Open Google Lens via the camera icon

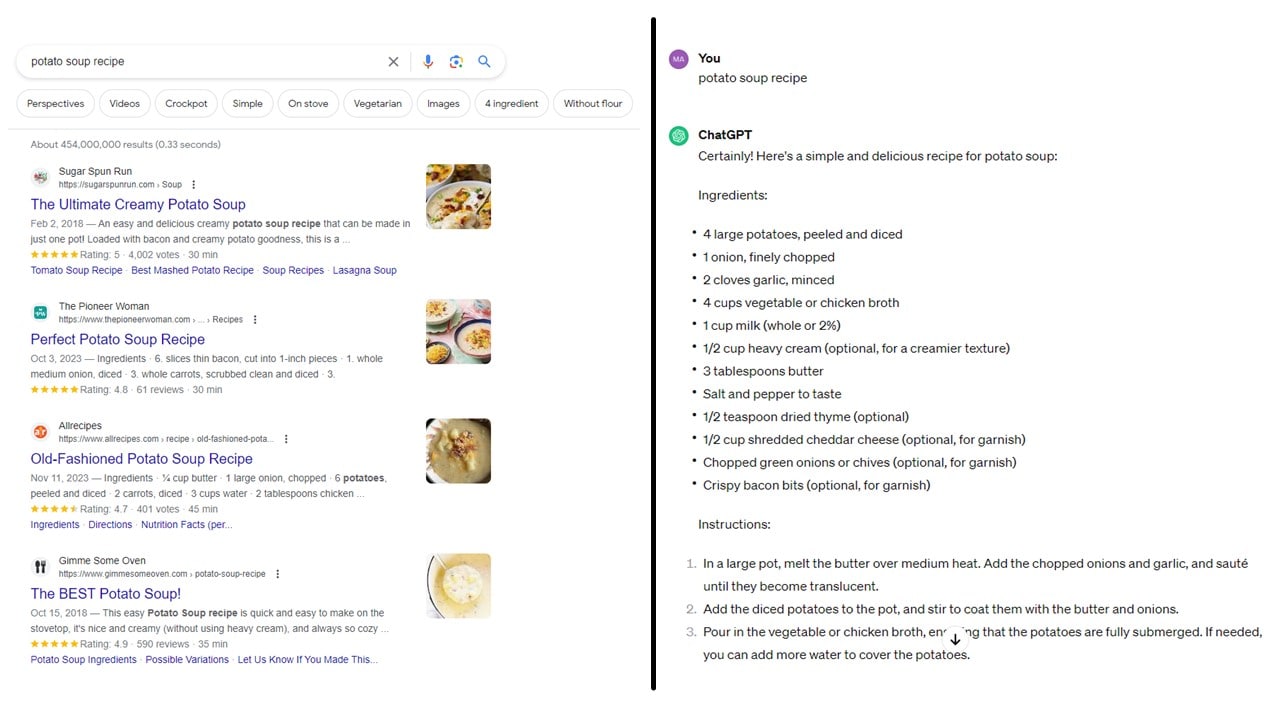456,61
